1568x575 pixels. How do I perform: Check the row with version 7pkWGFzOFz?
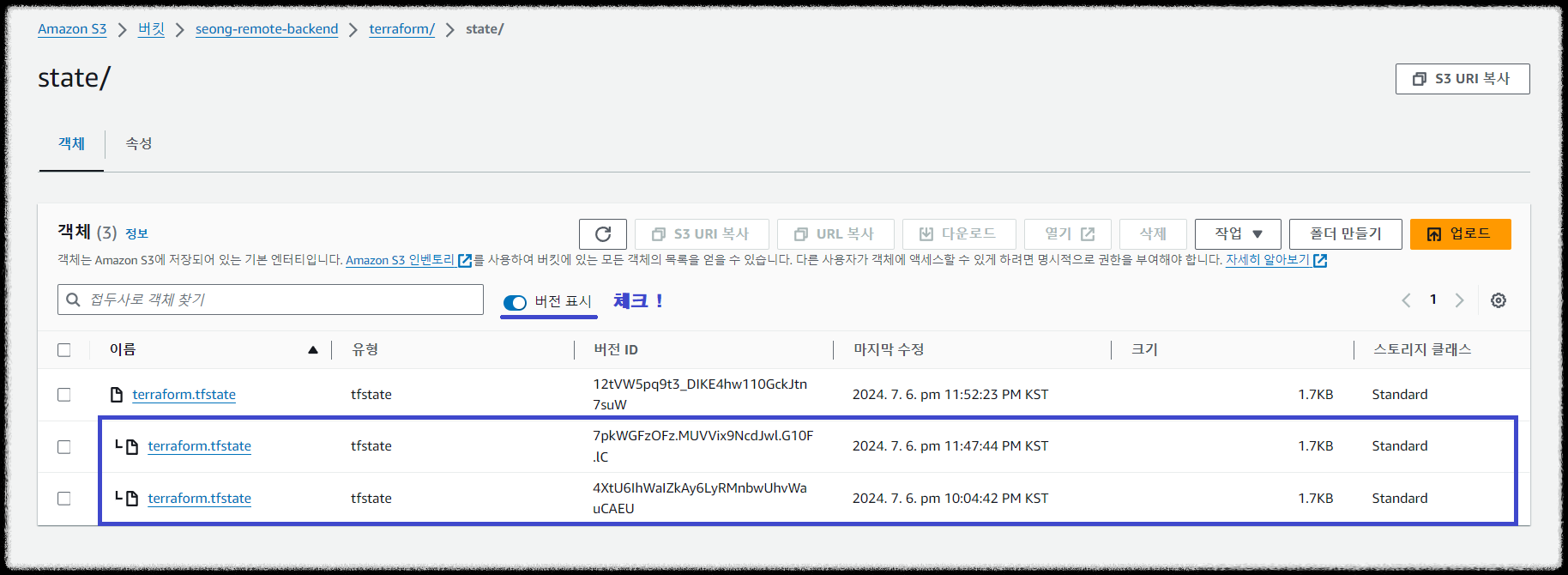pos(64,447)
